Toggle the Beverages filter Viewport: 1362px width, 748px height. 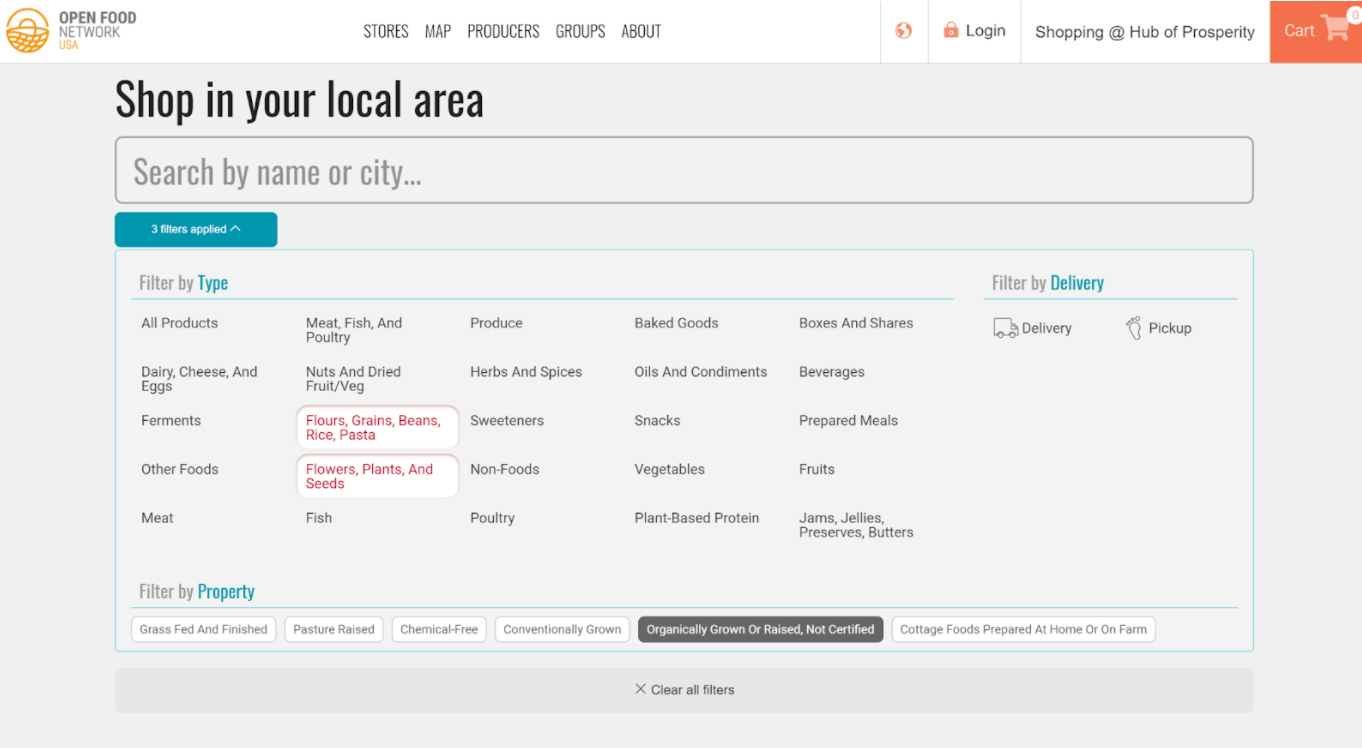click(832, 372)
